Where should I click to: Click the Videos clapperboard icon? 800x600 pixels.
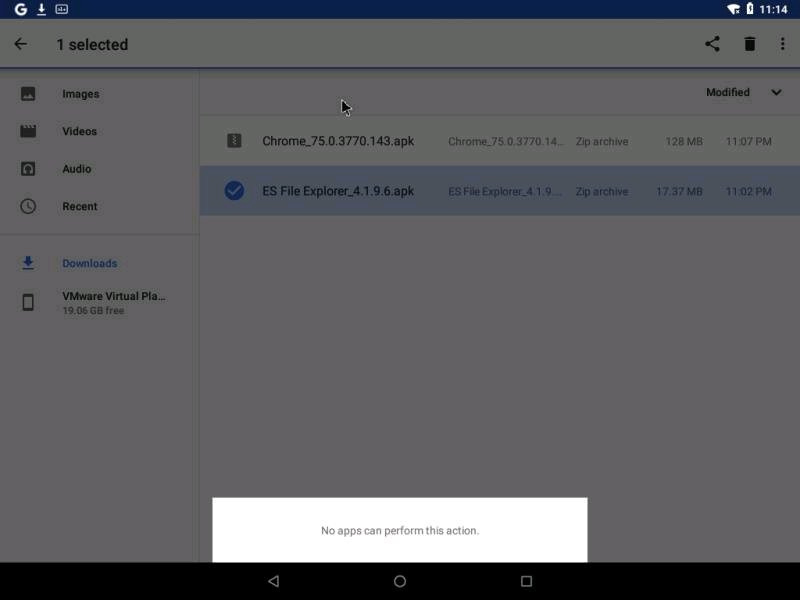click(28, 131)
